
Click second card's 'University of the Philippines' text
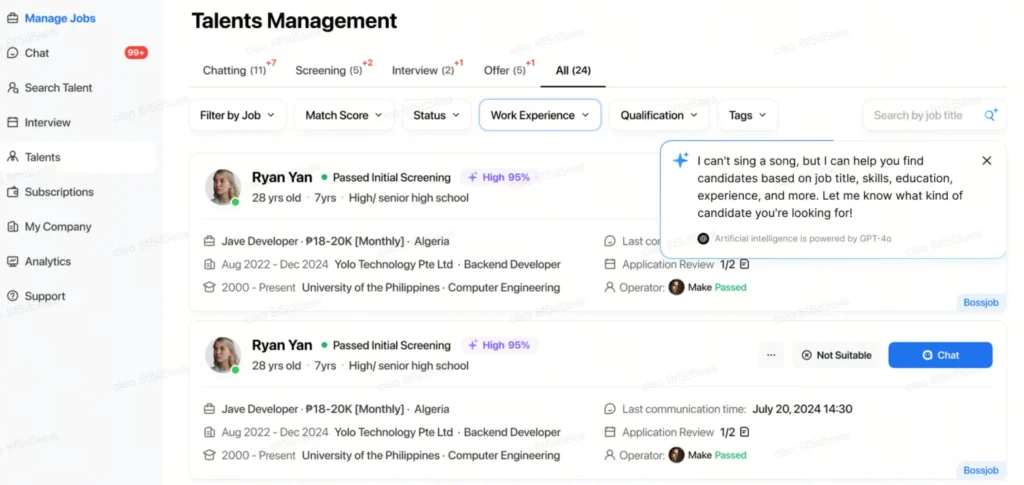[370, 455]
